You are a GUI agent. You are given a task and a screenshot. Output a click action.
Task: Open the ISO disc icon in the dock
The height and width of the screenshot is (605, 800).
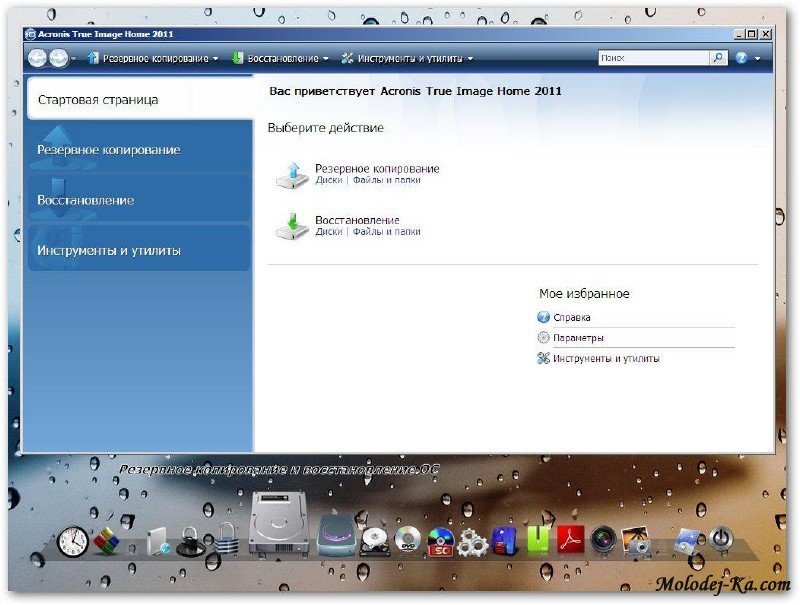[440, 542]
